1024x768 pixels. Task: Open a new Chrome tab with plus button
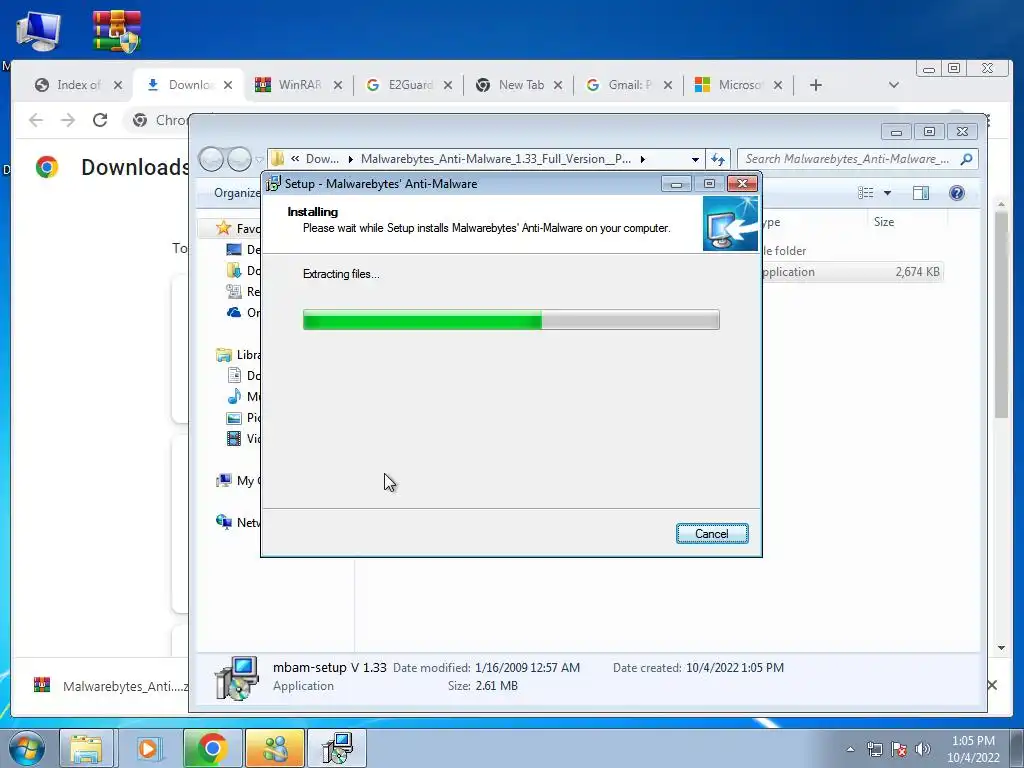coord(816,85)
